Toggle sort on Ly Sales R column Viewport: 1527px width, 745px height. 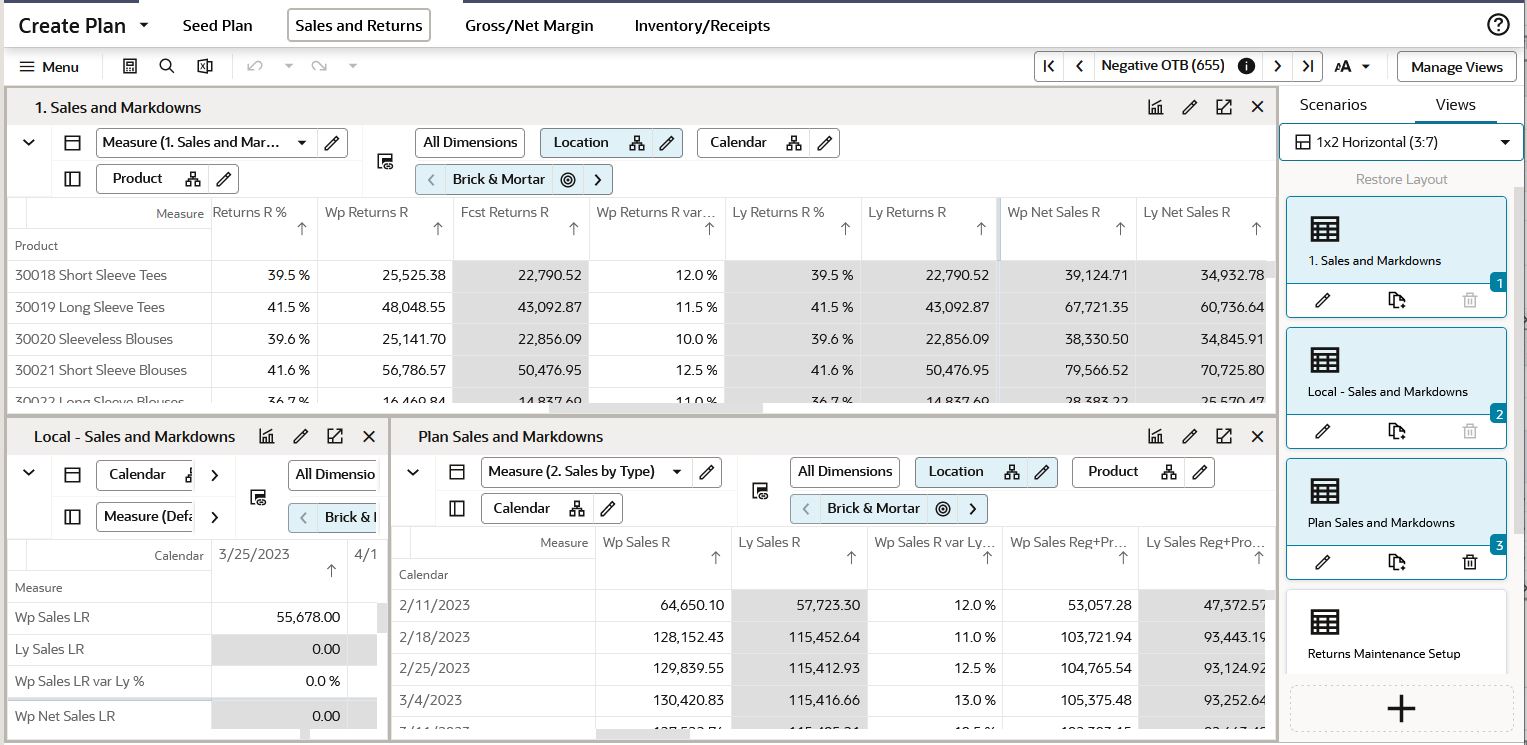tap(852, 559)
